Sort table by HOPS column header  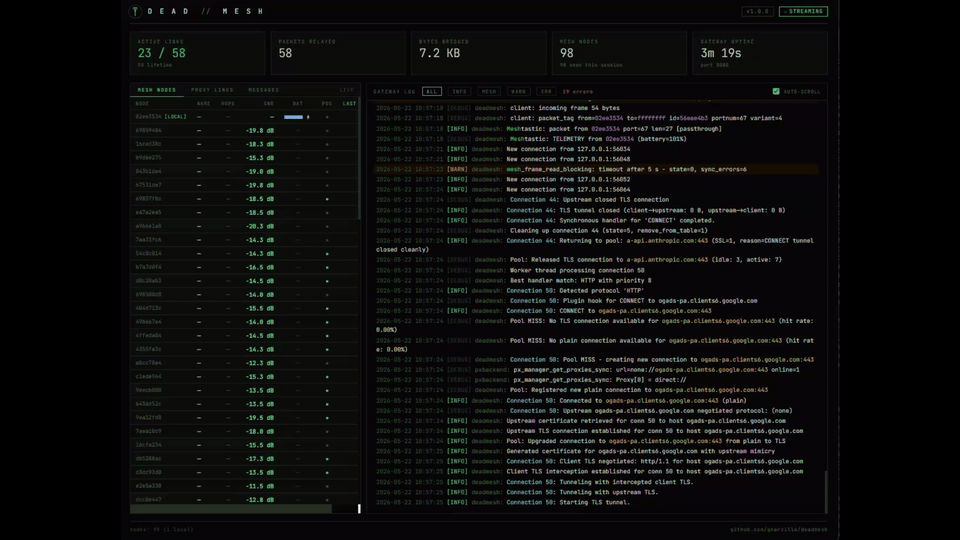tap(228, 103)
